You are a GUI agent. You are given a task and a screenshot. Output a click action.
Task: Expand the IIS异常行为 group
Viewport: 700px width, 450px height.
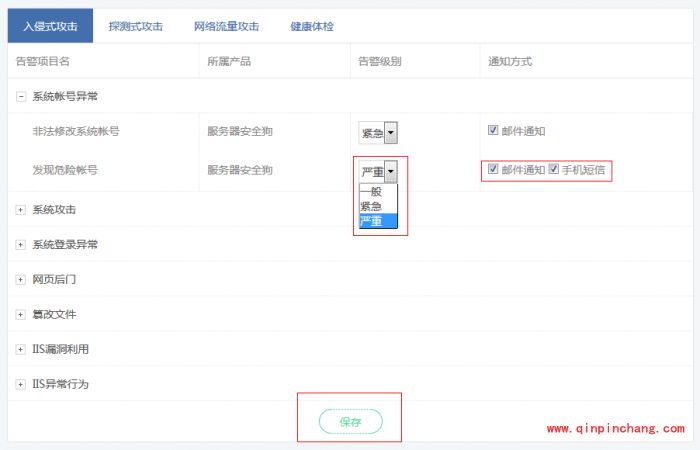coord(21,384)
